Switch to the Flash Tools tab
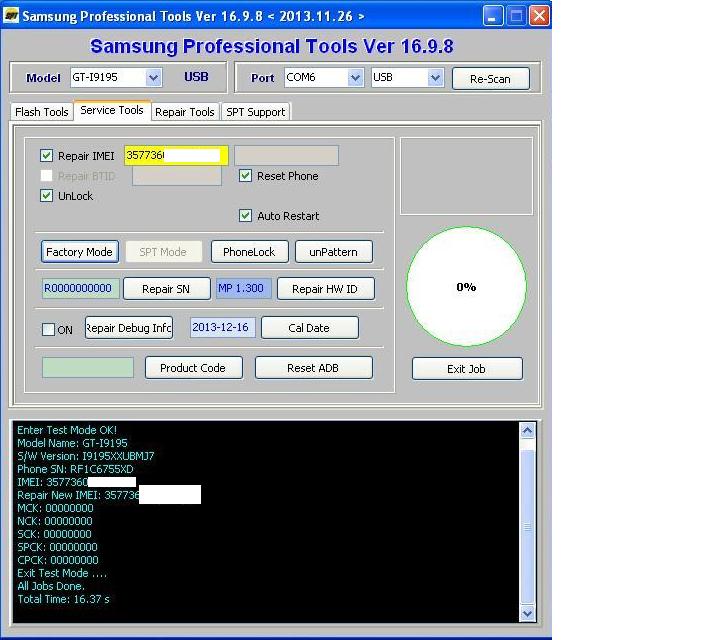Screen dimensions: 720x640 coord(41,112)
